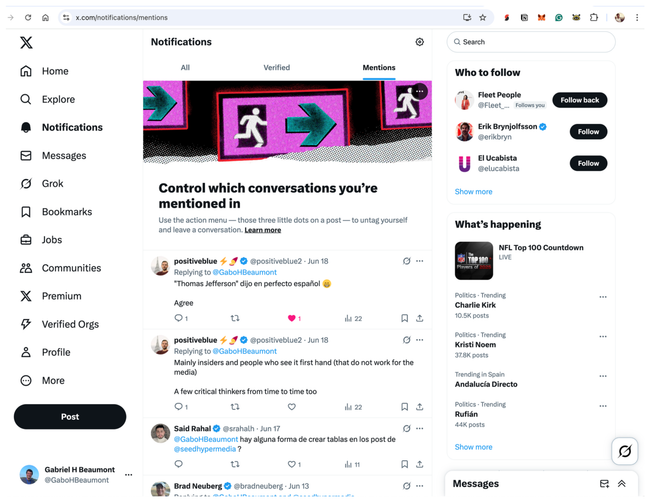The width and height of the screenshot is (650, 502).
Task: Open more options for Charlie Kirk trend
Action: coord(603,297)
